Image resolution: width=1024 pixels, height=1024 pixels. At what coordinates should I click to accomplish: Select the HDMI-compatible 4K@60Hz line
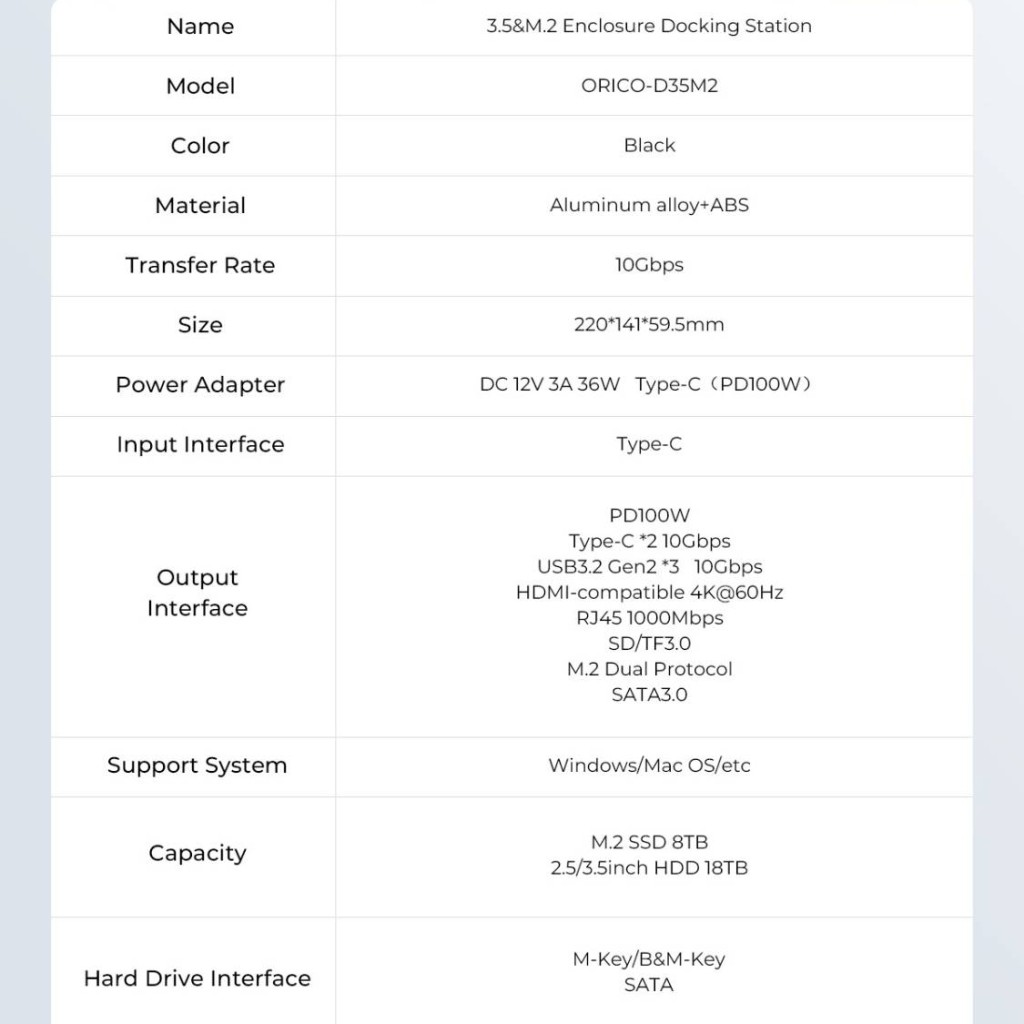pos(649,592)
